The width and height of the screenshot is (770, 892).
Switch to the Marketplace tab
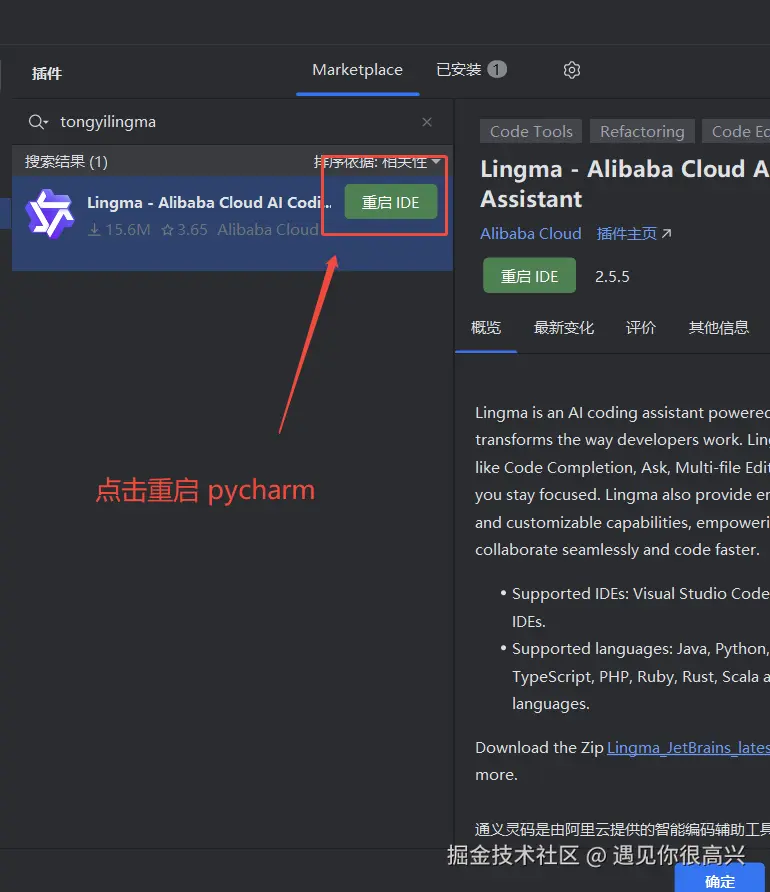(357, 70)
